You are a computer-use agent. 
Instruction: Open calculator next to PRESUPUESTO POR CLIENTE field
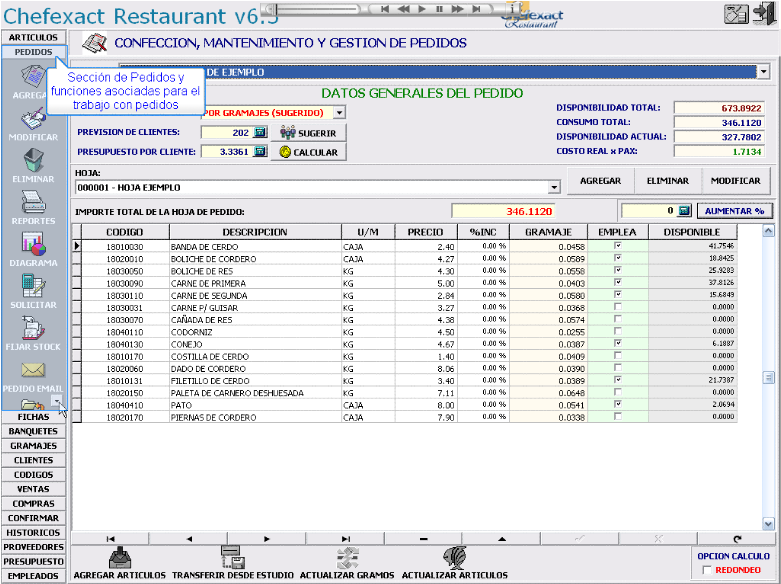260,151
